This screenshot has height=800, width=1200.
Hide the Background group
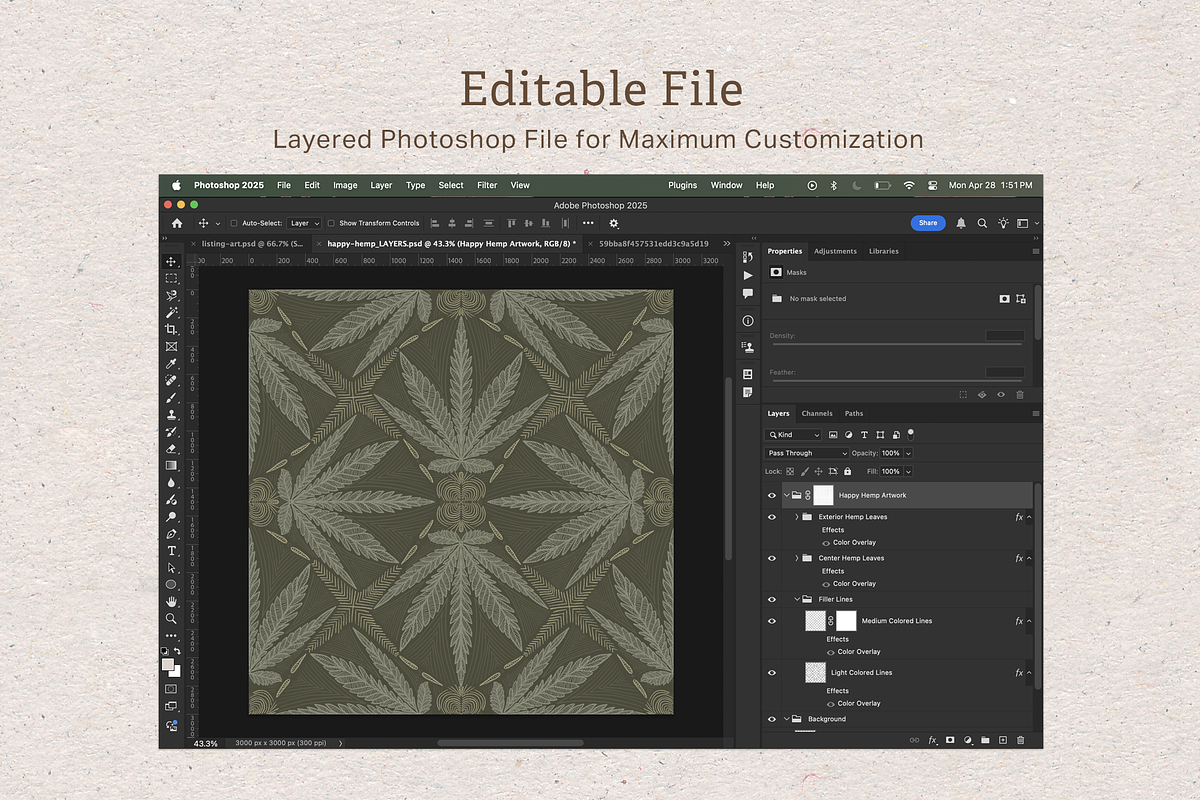pyautogui.click(x=771, y=719)
